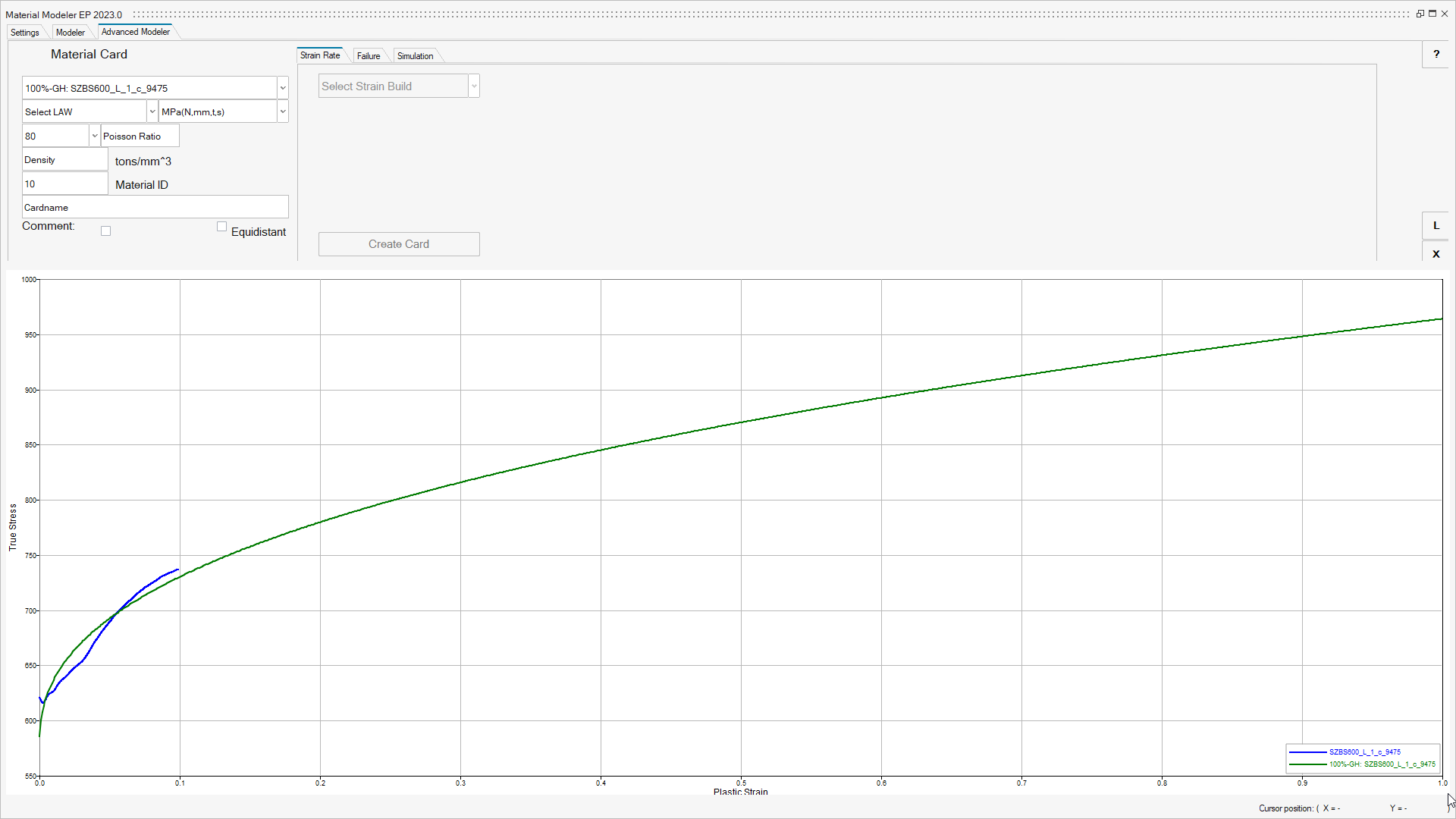Click into the Cardname input field
Viewport: 1456px width, 819px height.
click(x=155, y=207)
